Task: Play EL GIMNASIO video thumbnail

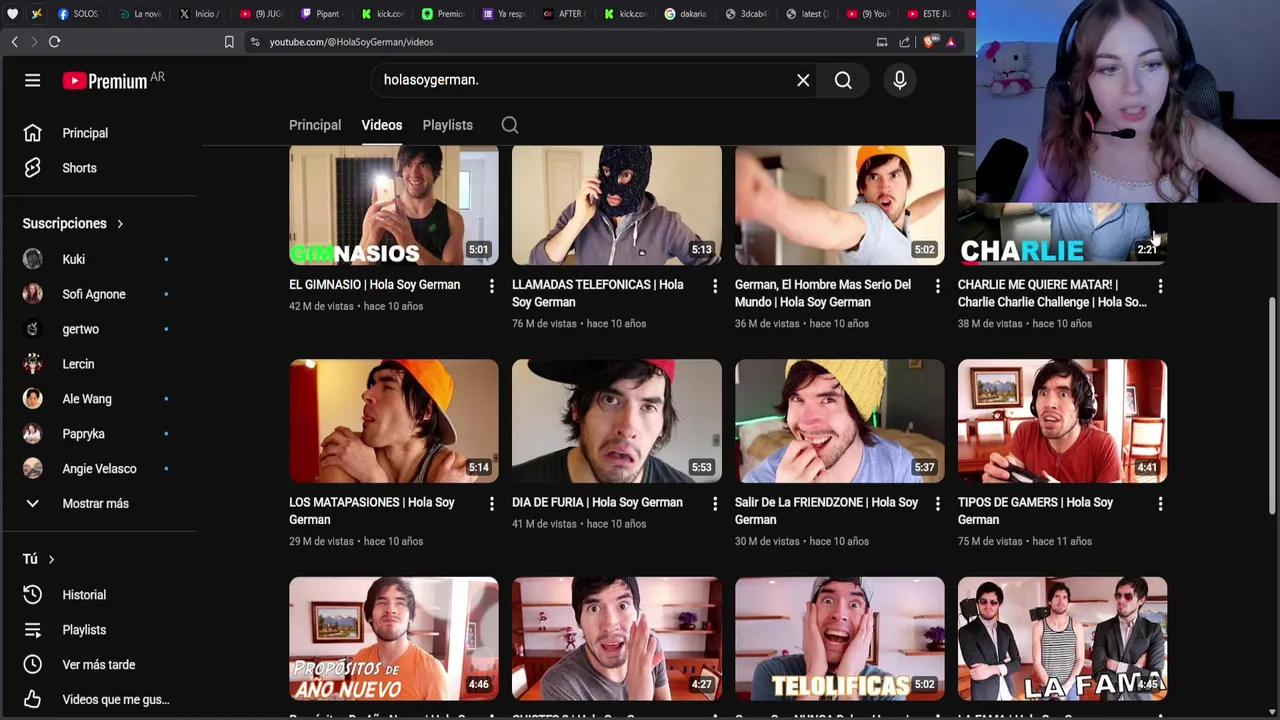Action: pyautogui.click(x=394, y=206)
